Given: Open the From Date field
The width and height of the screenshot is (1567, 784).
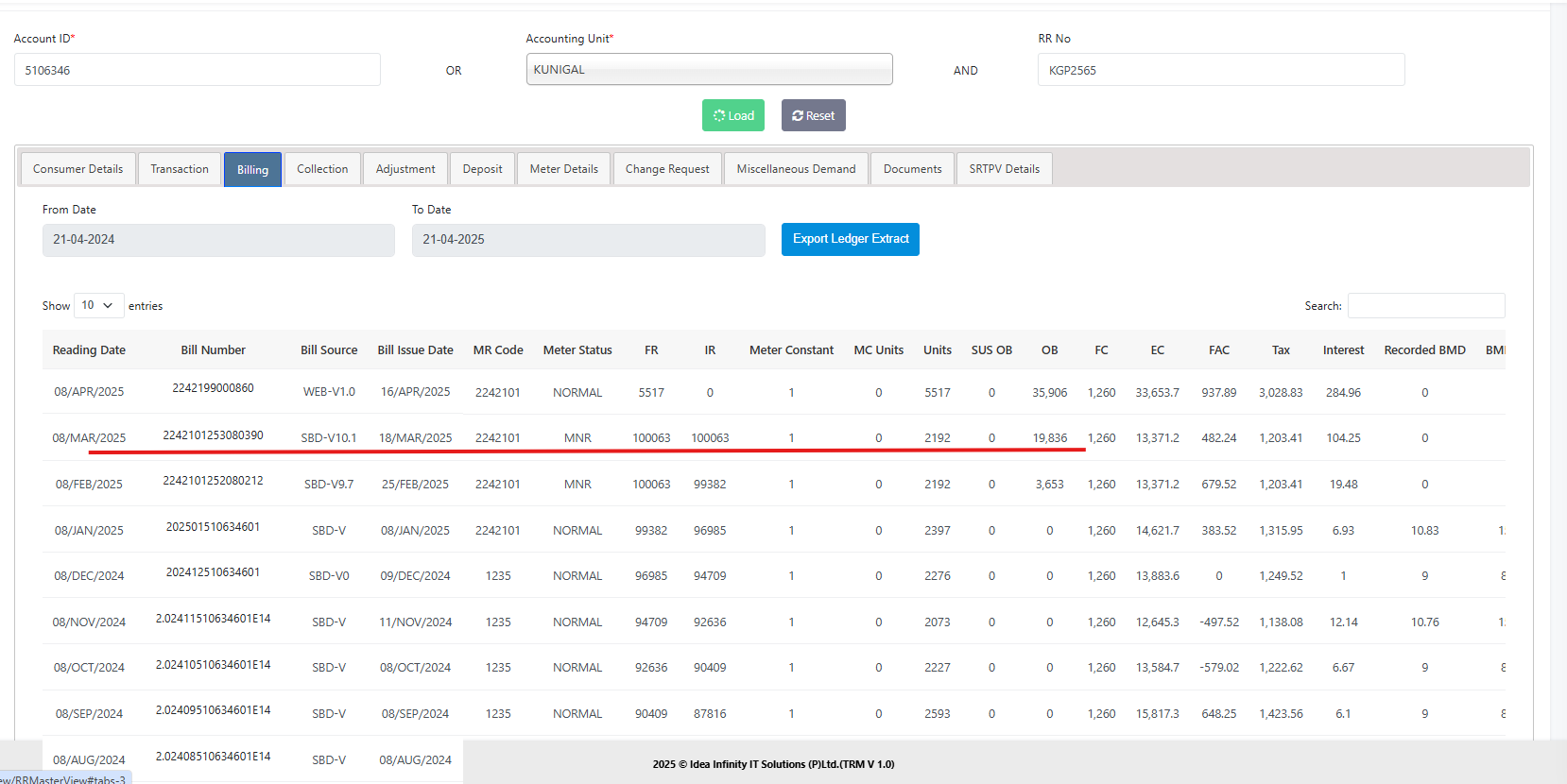Looking at the screenshot, I should 218,240.
